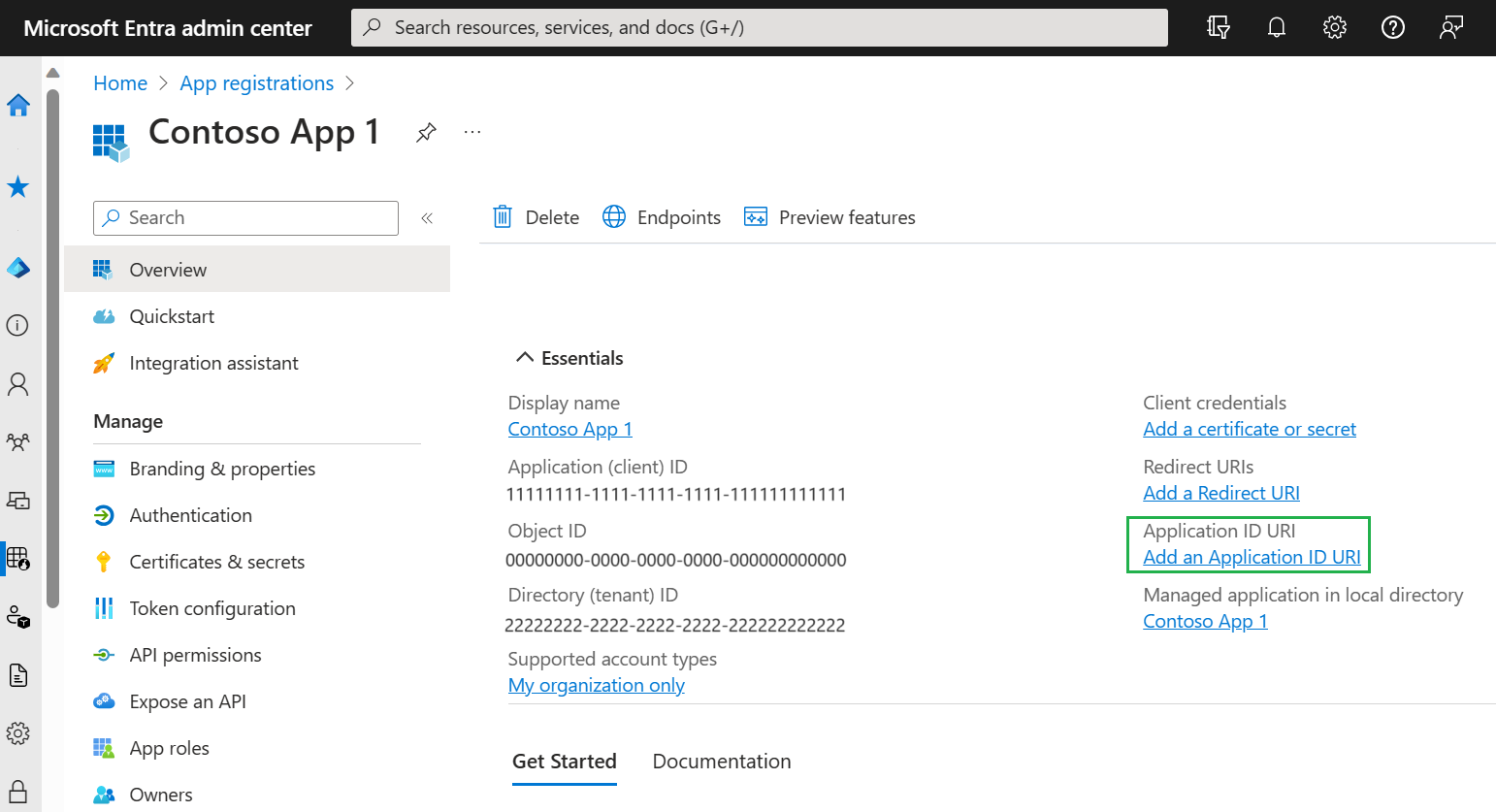Select Certificates & secrets in Manage menu
This screenshot has width=1496, height=812.
(216, 562)
